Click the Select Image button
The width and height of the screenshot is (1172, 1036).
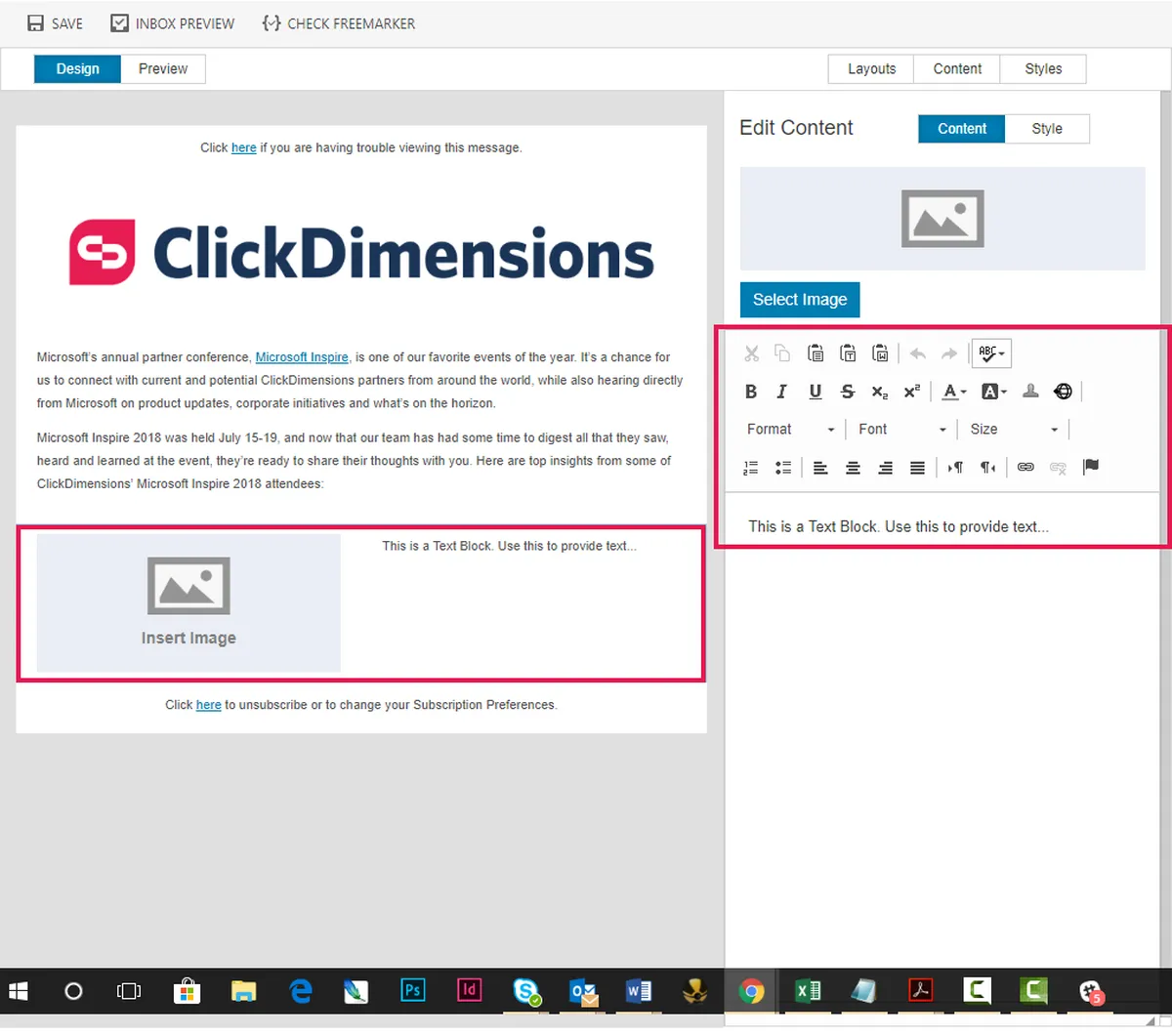[800, 300]
